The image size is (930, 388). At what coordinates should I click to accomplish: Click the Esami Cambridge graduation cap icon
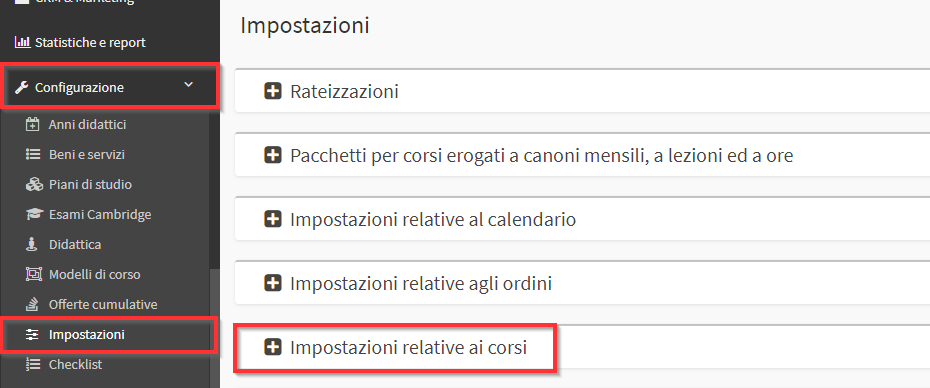(x=33, y=215)
